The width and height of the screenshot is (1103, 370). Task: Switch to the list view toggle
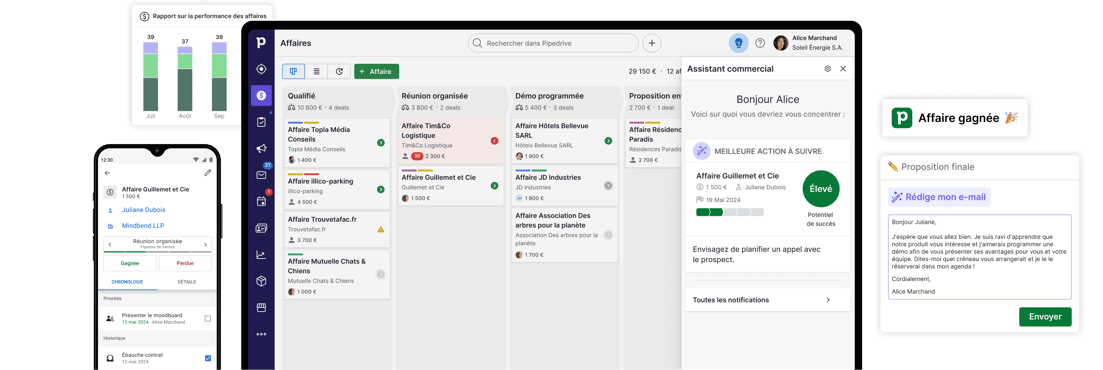tap(317, 71)
